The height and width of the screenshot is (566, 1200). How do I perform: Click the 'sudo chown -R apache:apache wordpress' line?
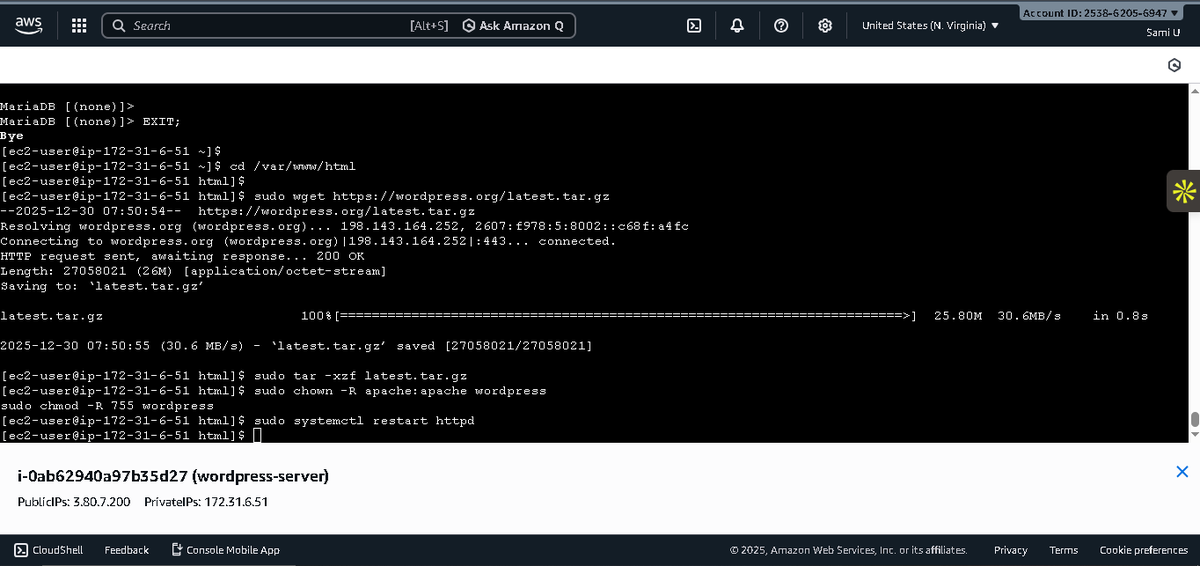[x=274, y=391]
